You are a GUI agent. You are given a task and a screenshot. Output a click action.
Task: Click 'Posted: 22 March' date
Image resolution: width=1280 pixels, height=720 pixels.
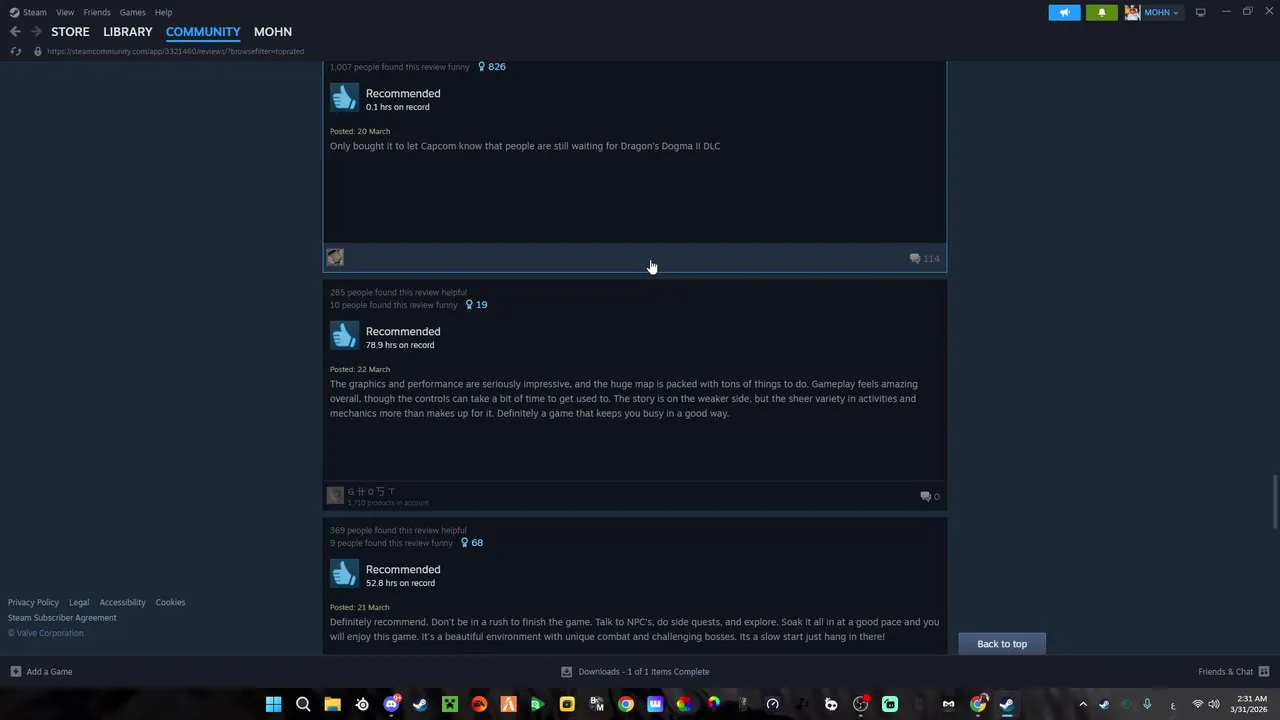360,369
